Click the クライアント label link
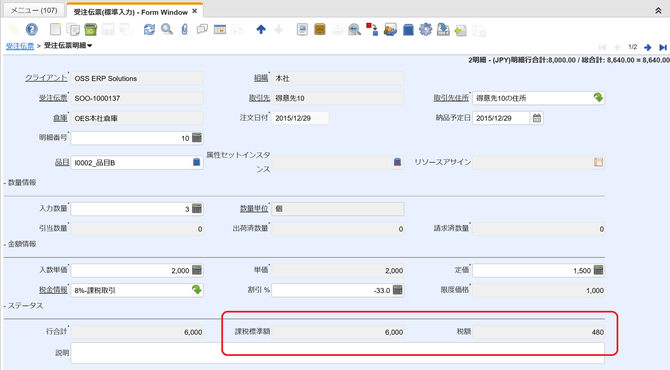 tap(46, 78)
